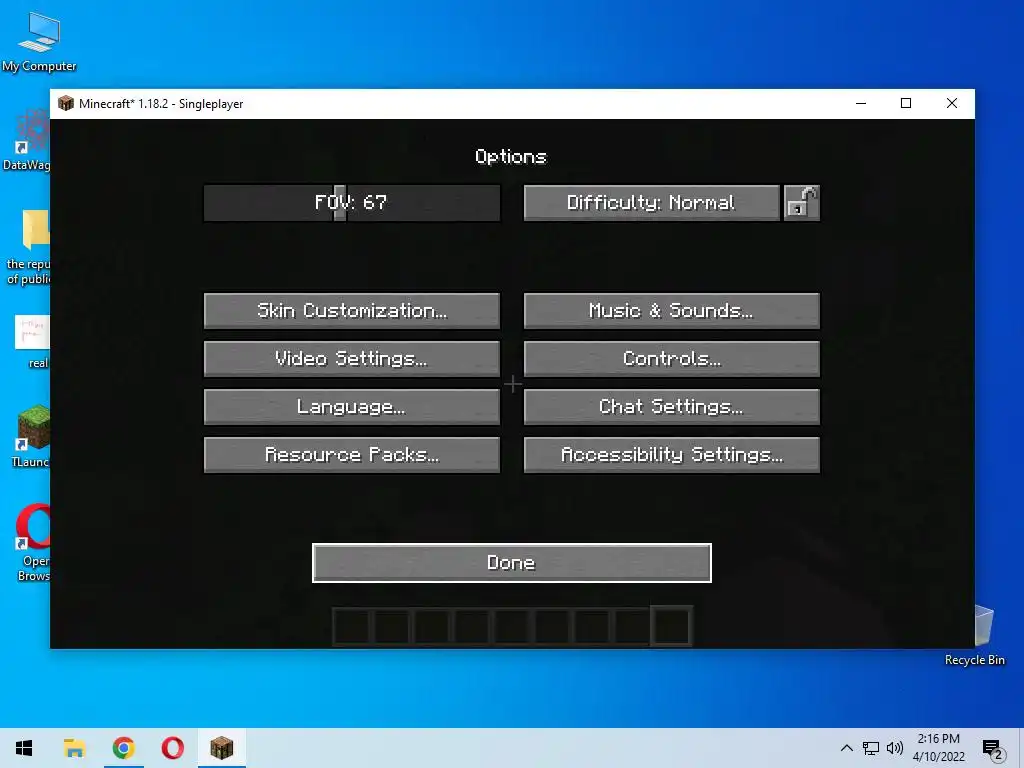
Task: Select the republic folder on desktop
Action: click(x=30, y=247)
